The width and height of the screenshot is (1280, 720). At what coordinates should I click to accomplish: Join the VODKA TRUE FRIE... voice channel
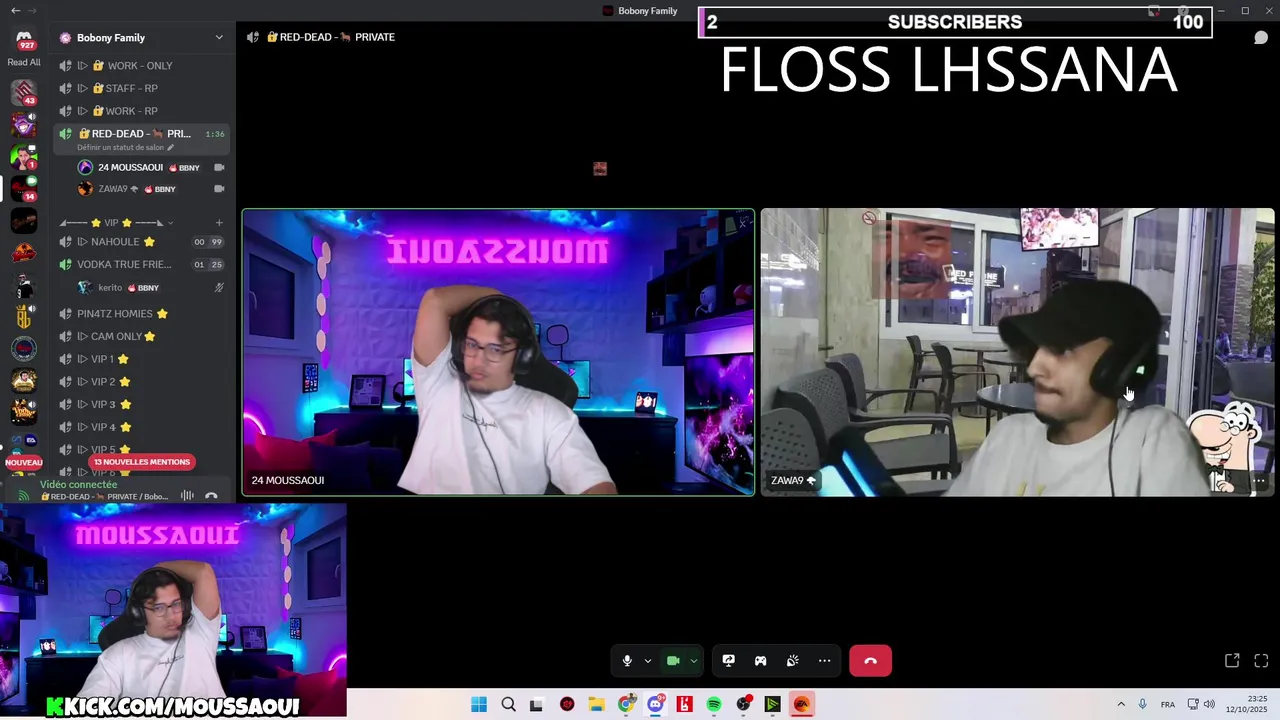coord(140,265)
